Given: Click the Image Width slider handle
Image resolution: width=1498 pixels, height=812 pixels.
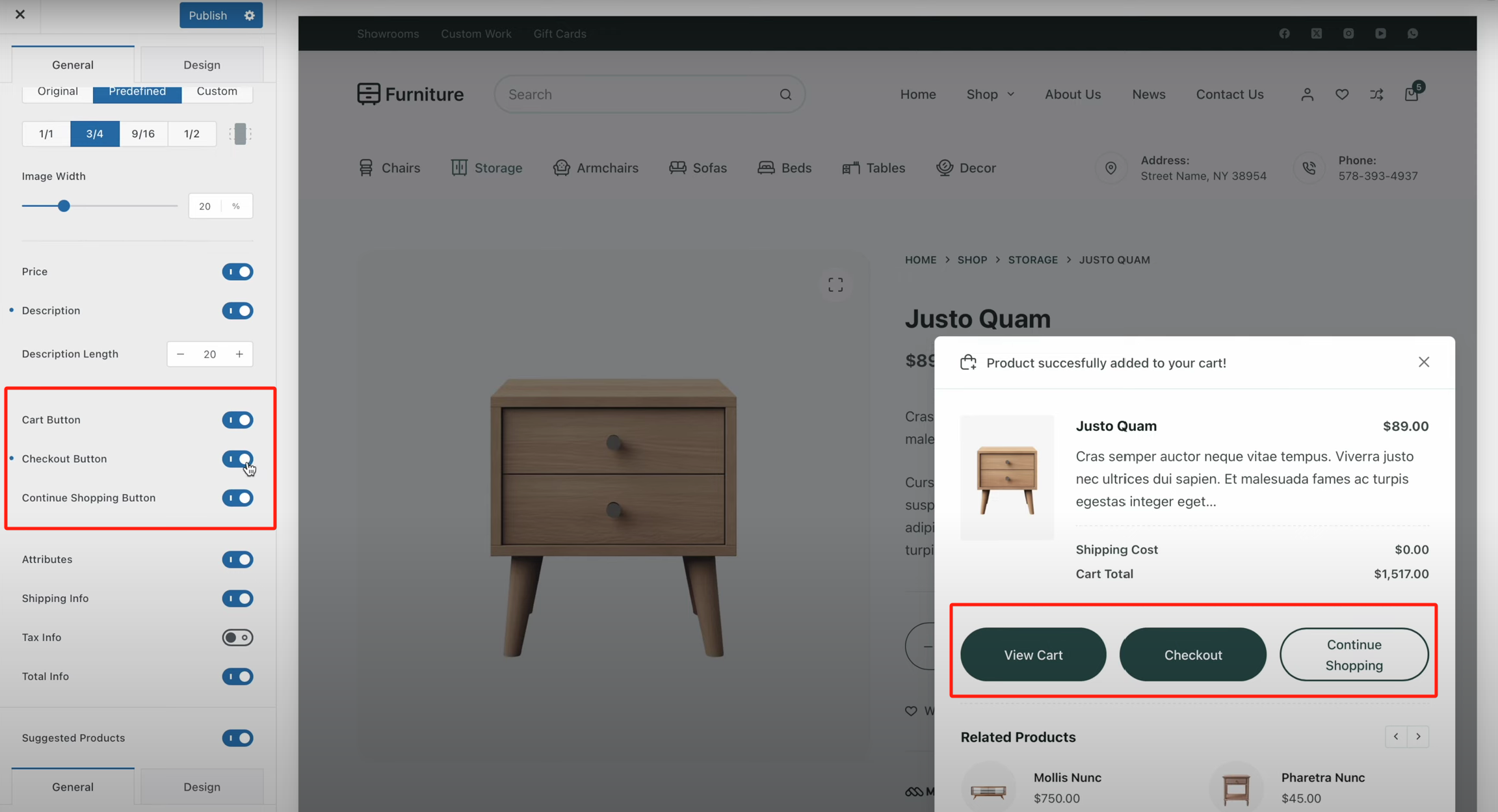Looking at the screenshot, I should point(64,206).
